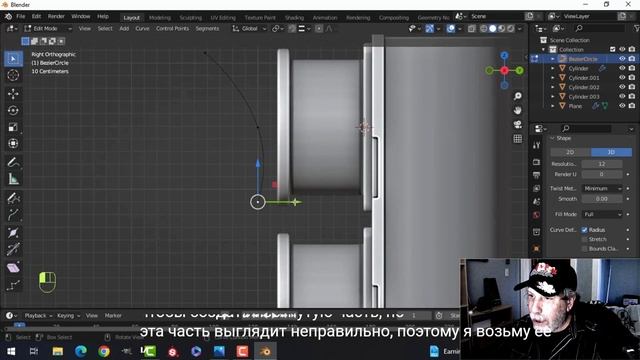Screen dimensions: 640x360
Task: Switch to the Sculpting workspace tab
Action: (191, 18)
